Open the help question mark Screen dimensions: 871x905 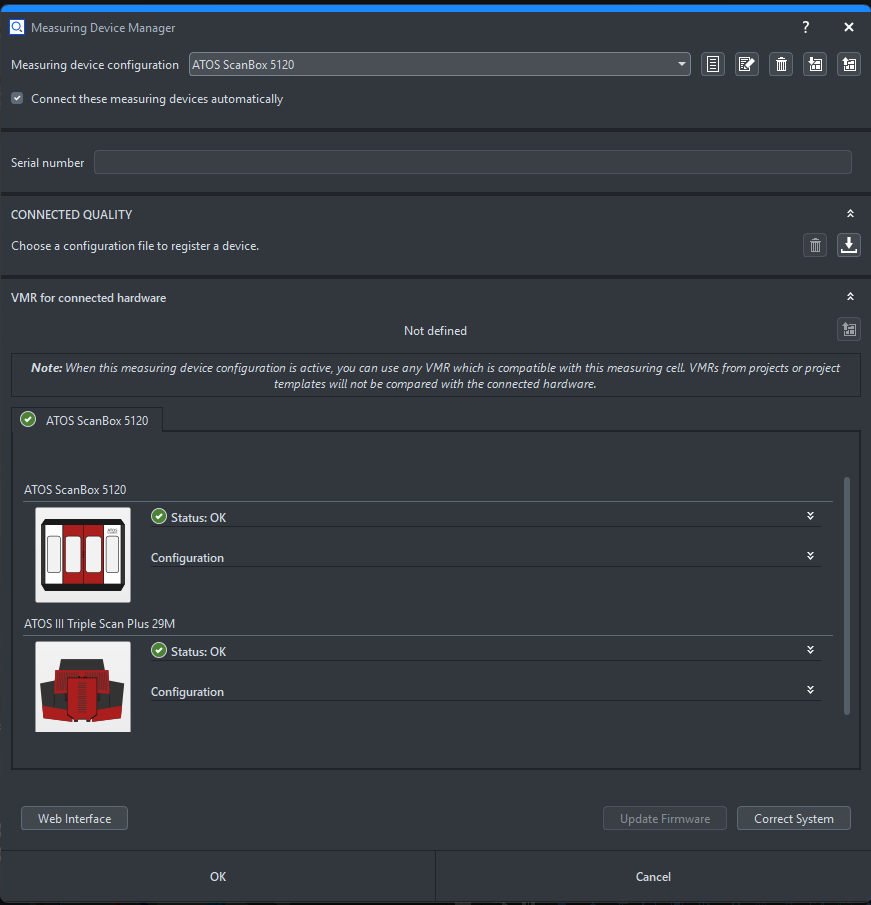coord(806,27)
